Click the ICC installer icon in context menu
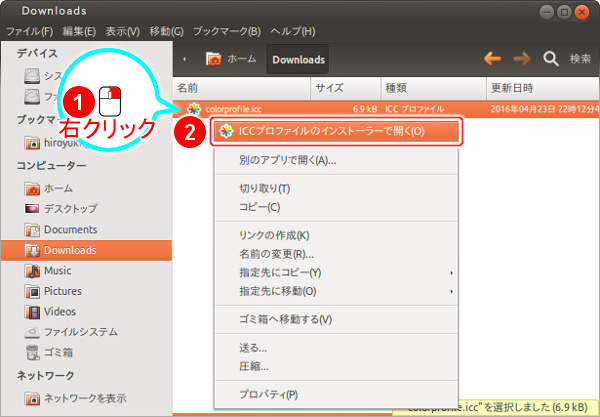600x417 pixels. [x=226, y=131]
